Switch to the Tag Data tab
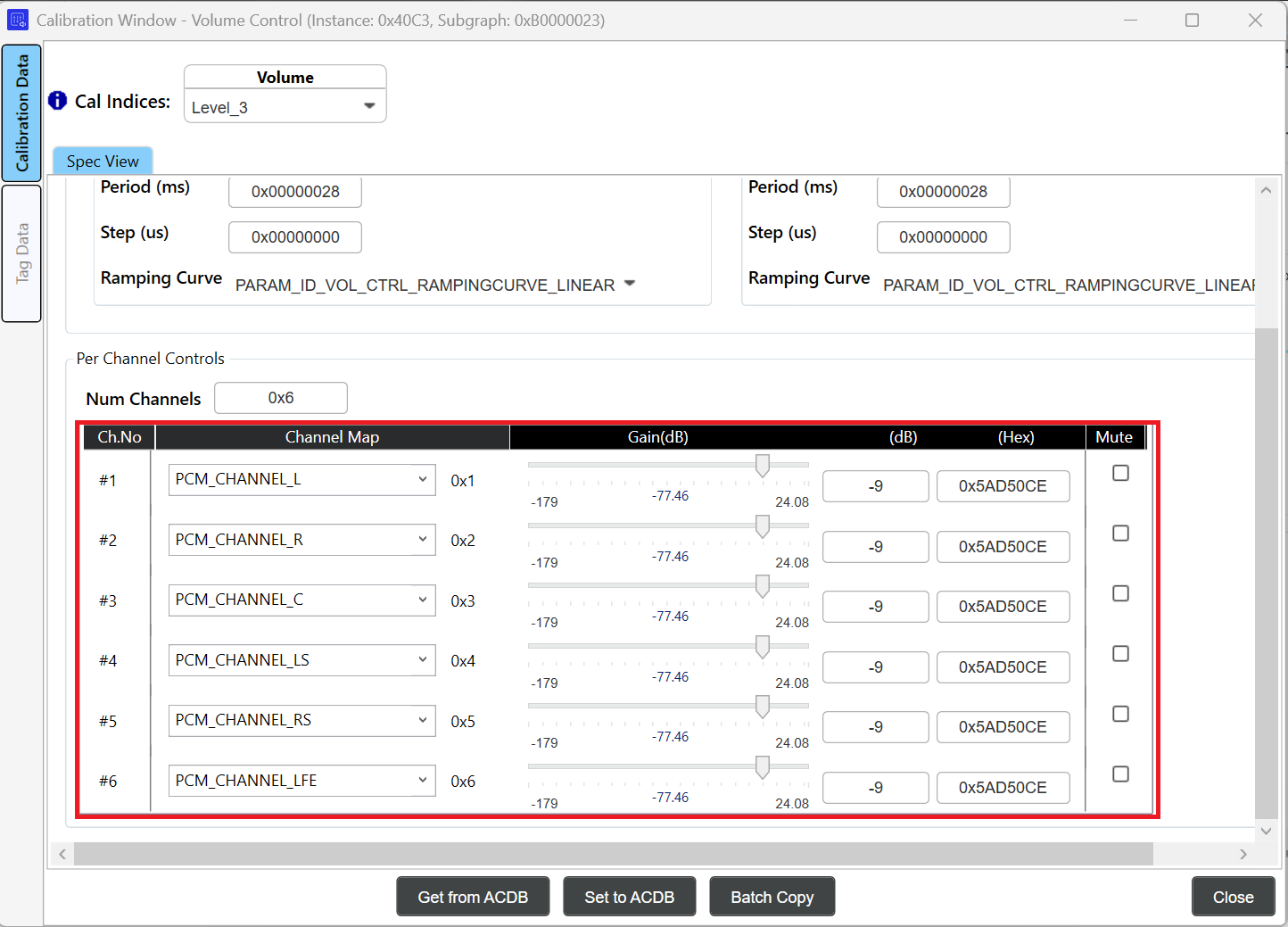The width and height of the screenshot is (1288, 927). (x=22, y=253)
